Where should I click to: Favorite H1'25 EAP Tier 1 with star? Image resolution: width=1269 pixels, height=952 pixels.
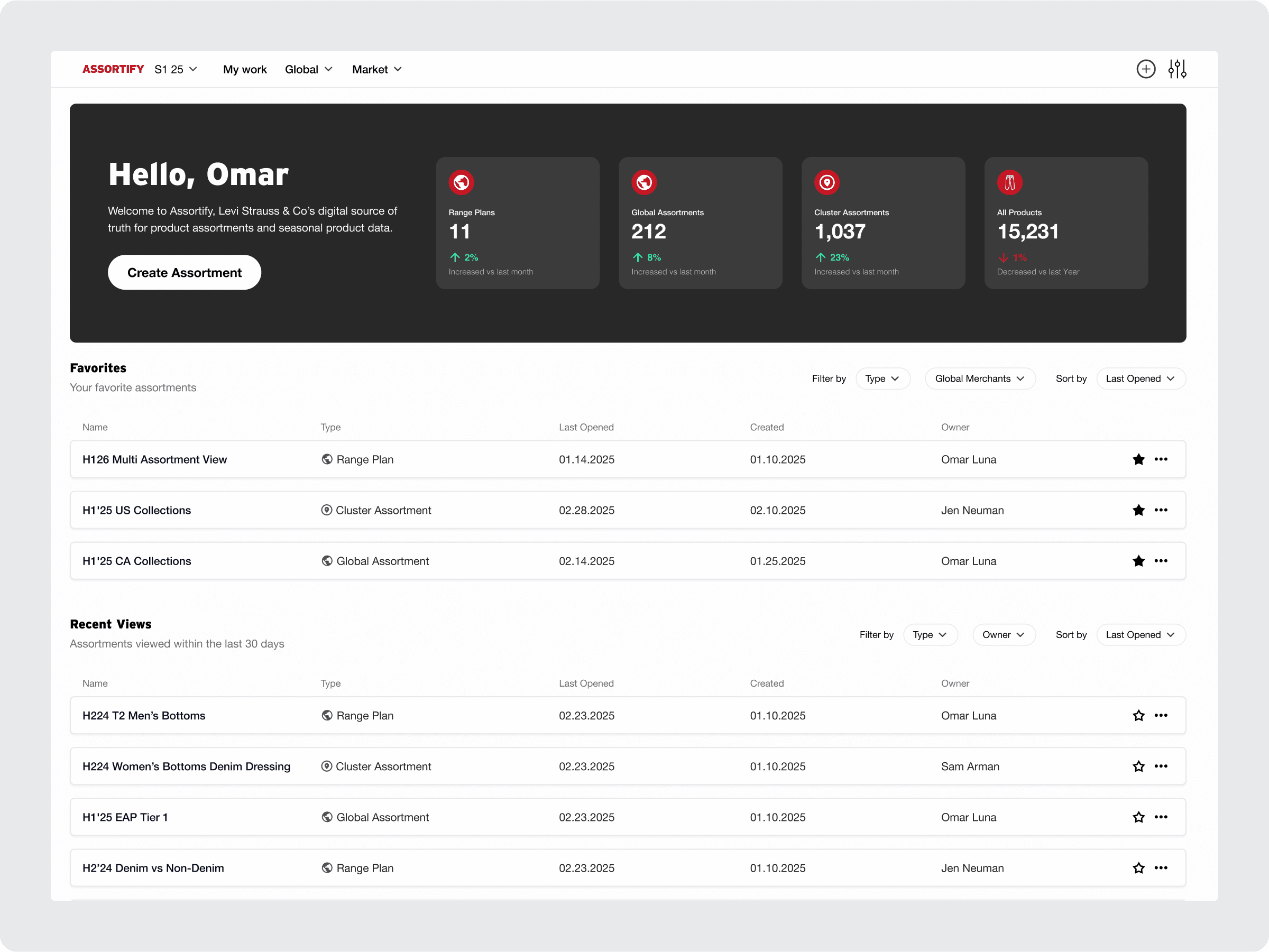pos(1138,817)
